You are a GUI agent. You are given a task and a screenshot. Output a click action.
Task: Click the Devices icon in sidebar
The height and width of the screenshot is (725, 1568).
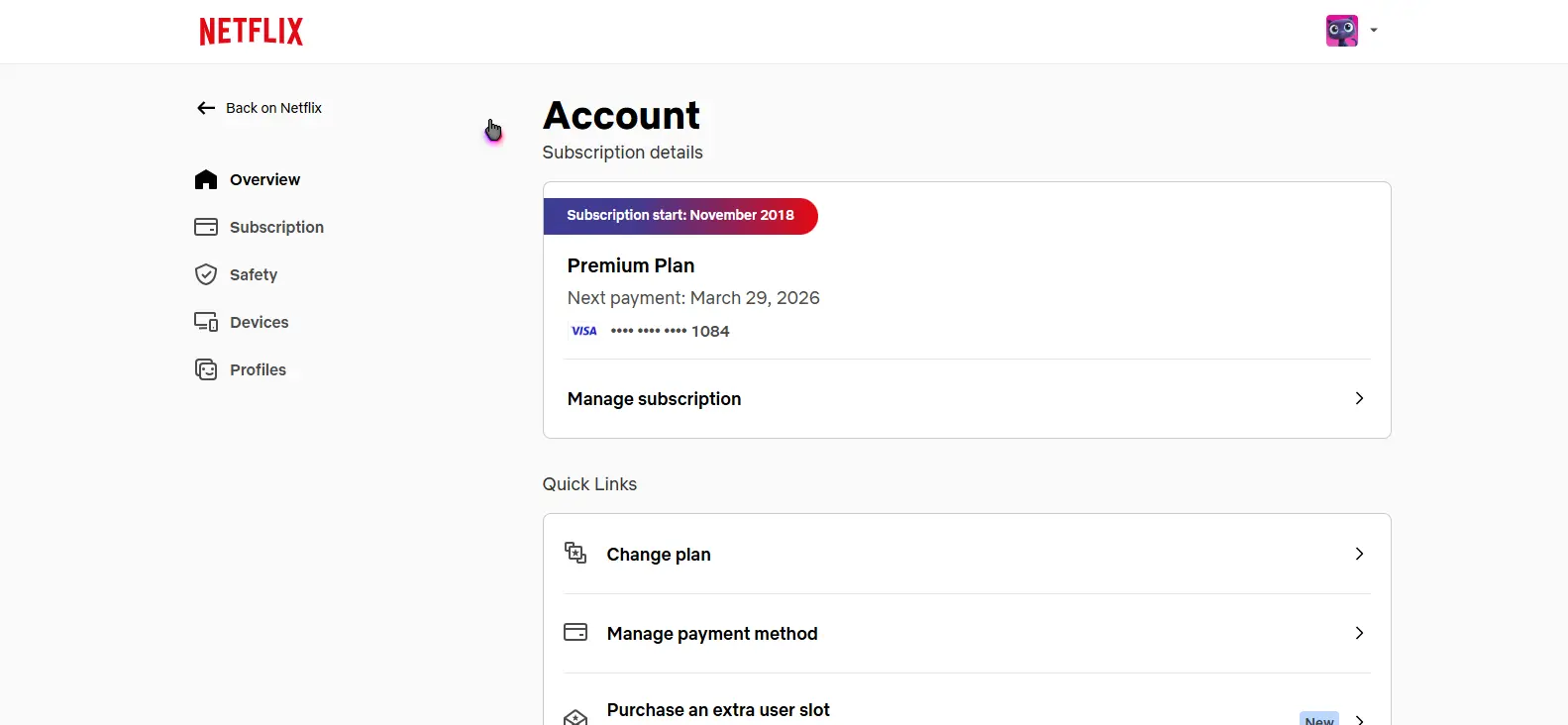click(206, 322)
